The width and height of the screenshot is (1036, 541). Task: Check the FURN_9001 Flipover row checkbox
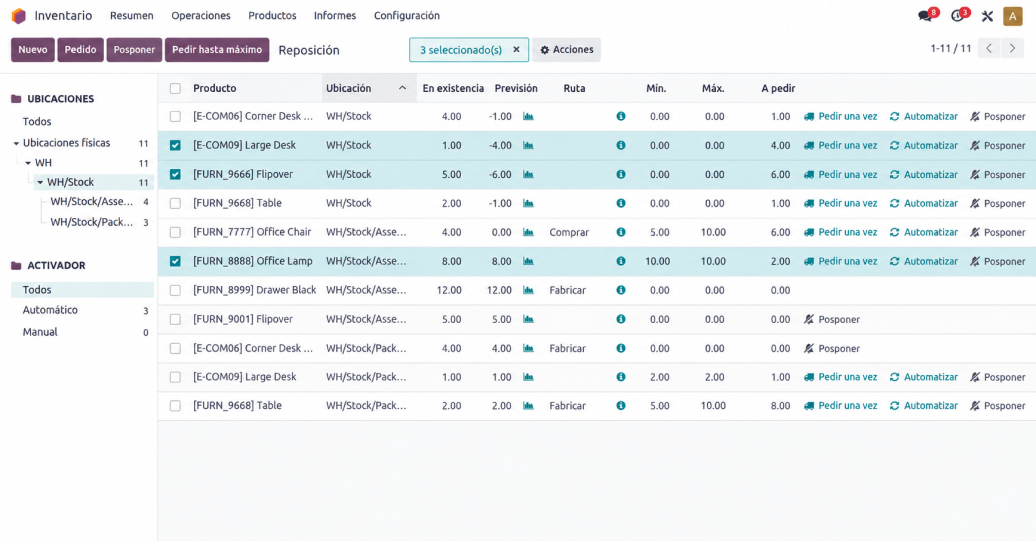click(x=175, y=319)
